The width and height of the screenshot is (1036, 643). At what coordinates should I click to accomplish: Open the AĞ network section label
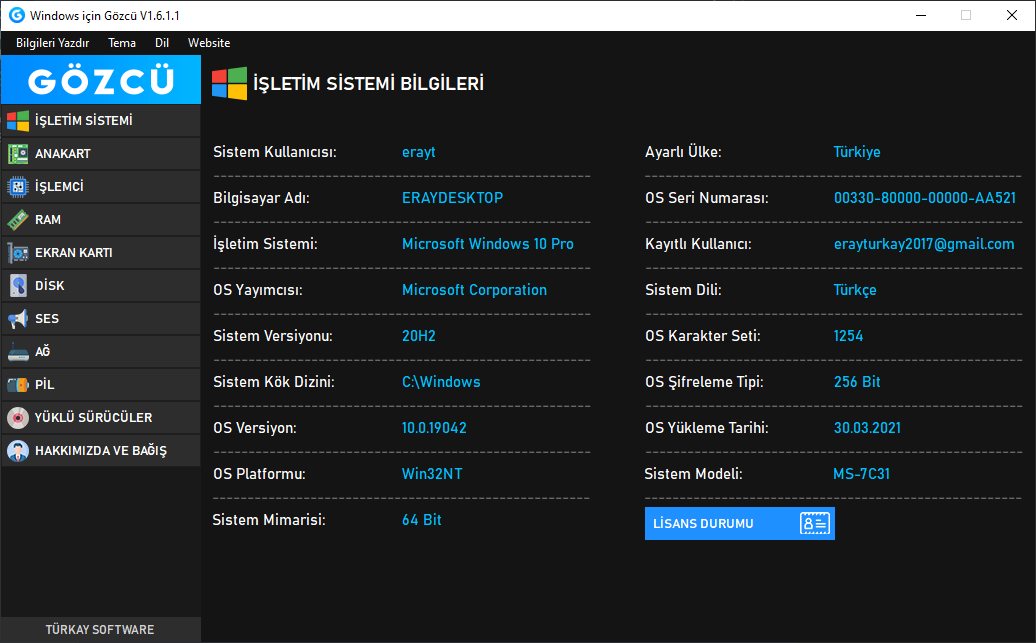[x=42, y=352]
